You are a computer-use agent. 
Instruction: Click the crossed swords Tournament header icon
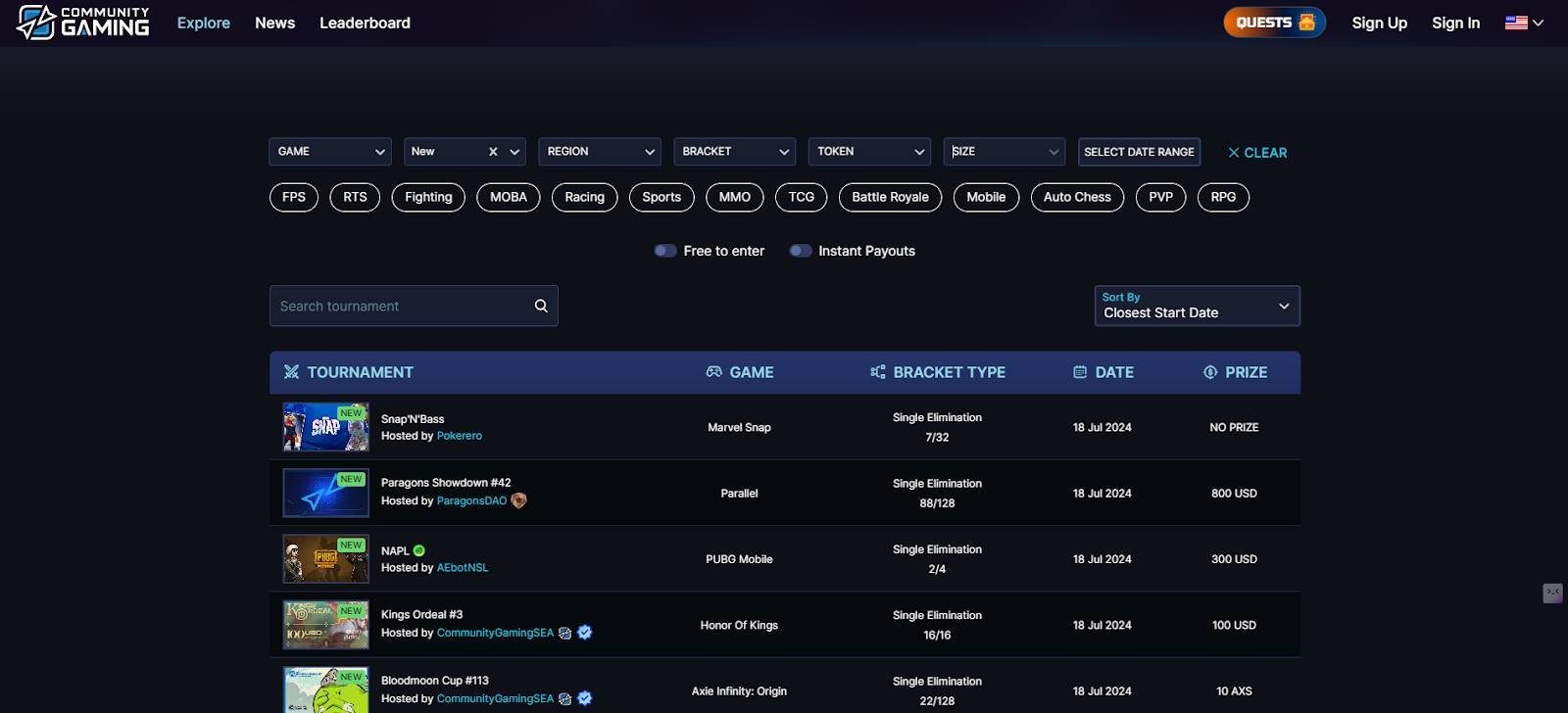[x=291, y=372]
